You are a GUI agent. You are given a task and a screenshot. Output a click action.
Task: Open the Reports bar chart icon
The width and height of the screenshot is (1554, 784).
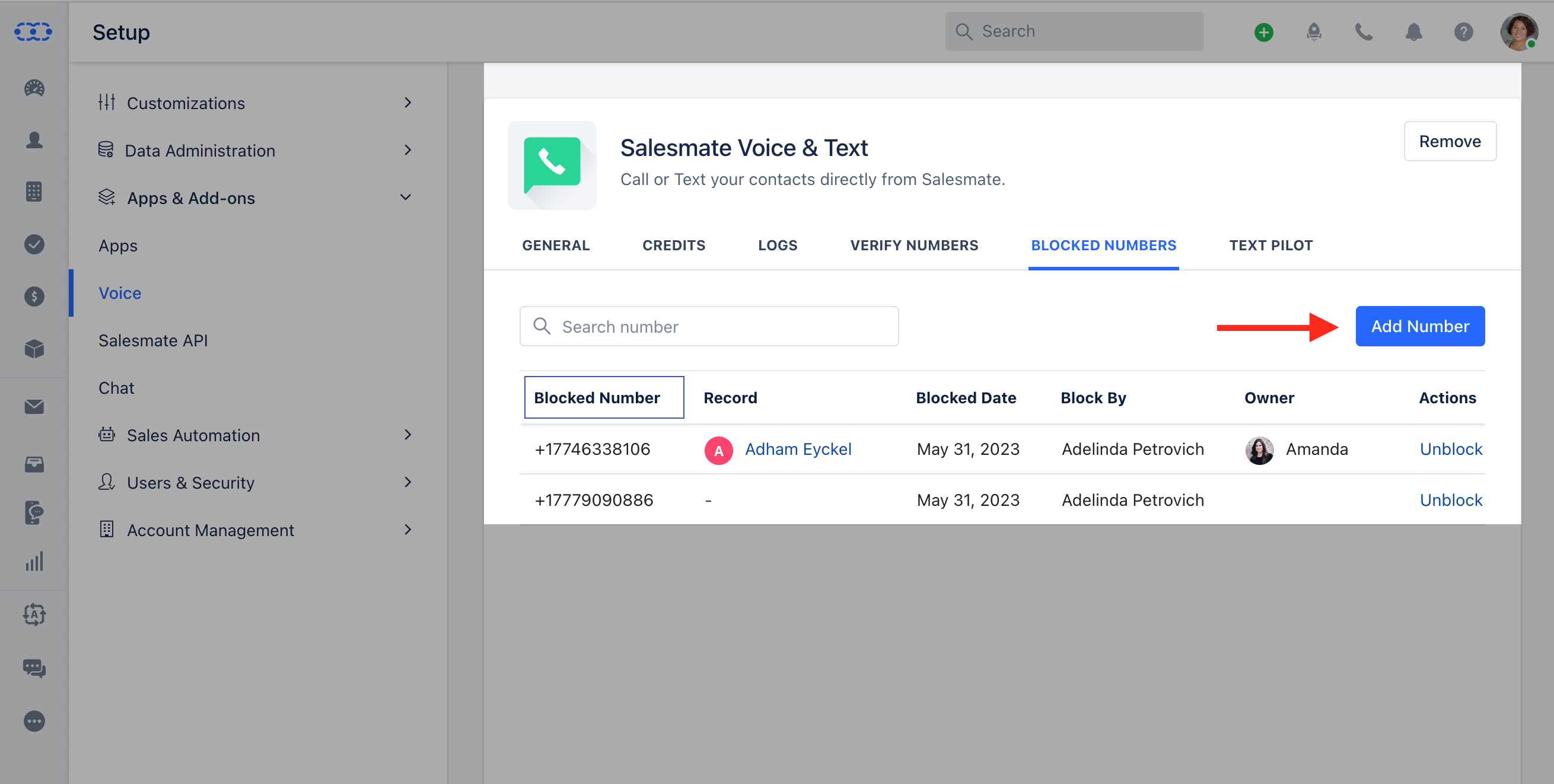click(34, 561)
